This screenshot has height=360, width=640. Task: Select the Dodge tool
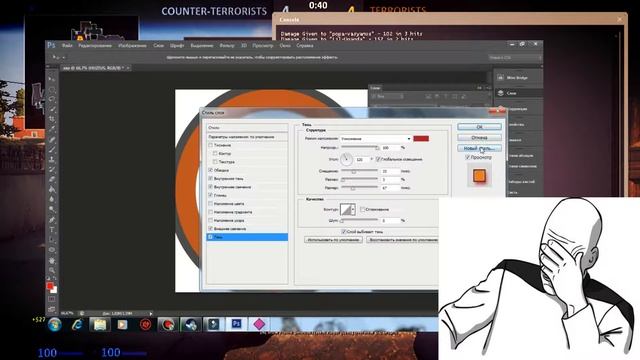[x=52, y=209]
